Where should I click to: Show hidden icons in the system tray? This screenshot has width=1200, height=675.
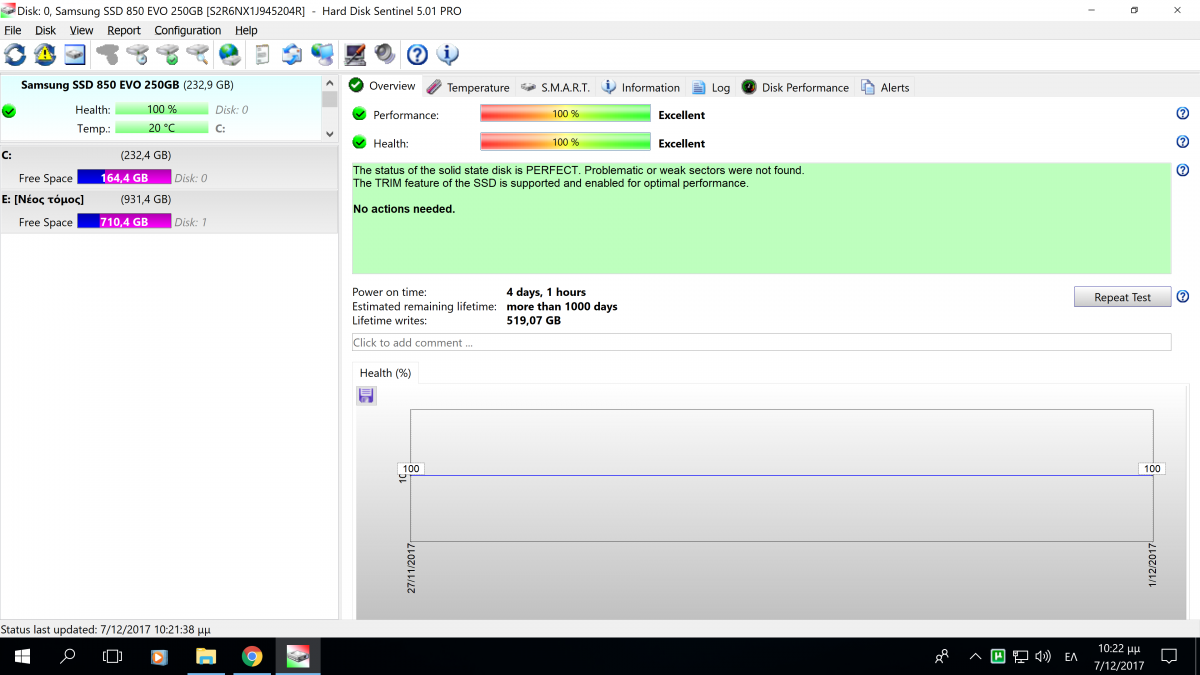pyautogui.click(x=975, y=657)
